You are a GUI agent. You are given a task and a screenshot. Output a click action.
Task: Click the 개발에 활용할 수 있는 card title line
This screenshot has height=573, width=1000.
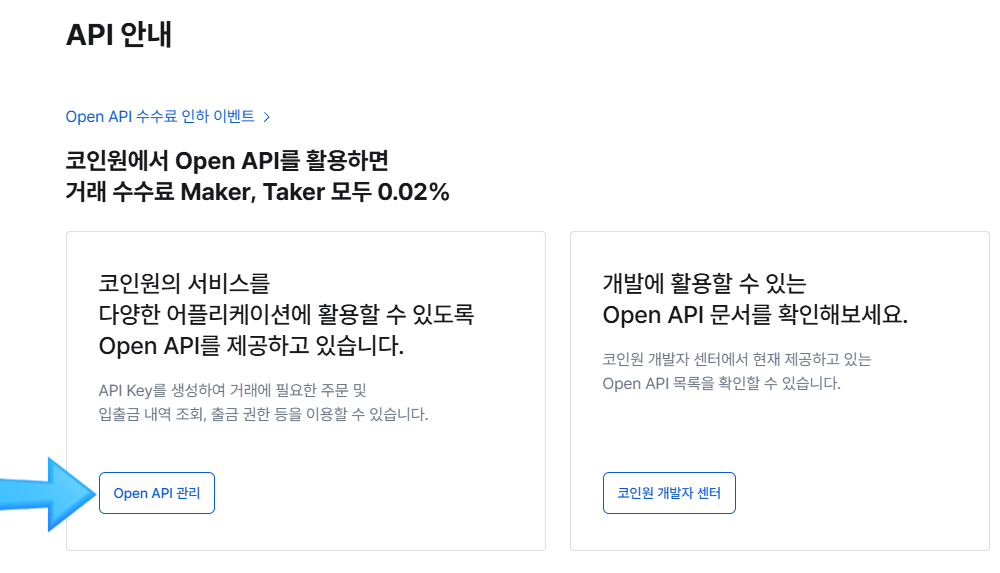[x=705, y=282]
